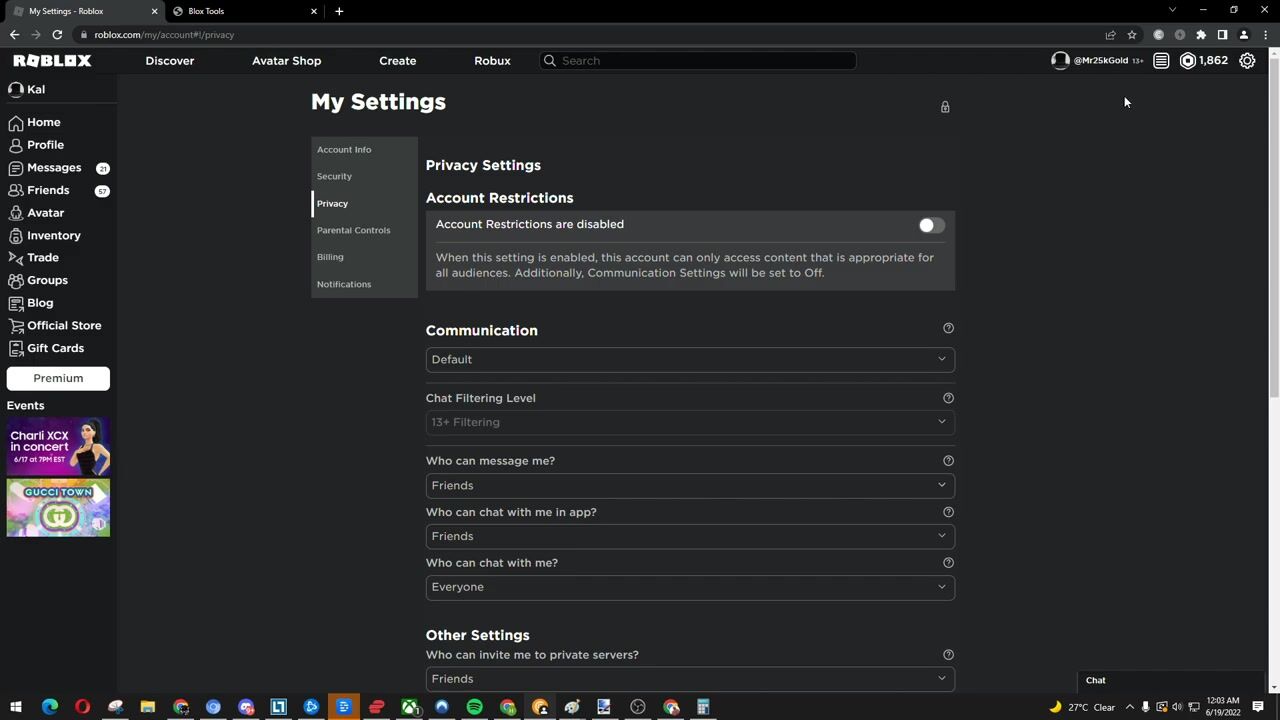Viewport: 1280px width, 720px height.
Task: Open Official Store from the left sidebar
Action: point(54,326)
